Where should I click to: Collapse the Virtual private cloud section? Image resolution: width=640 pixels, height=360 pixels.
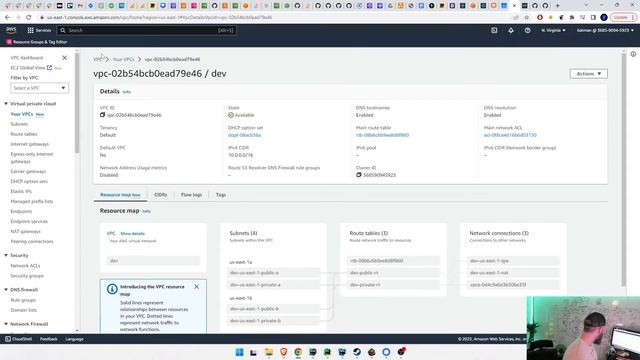[x=6, y=104]
